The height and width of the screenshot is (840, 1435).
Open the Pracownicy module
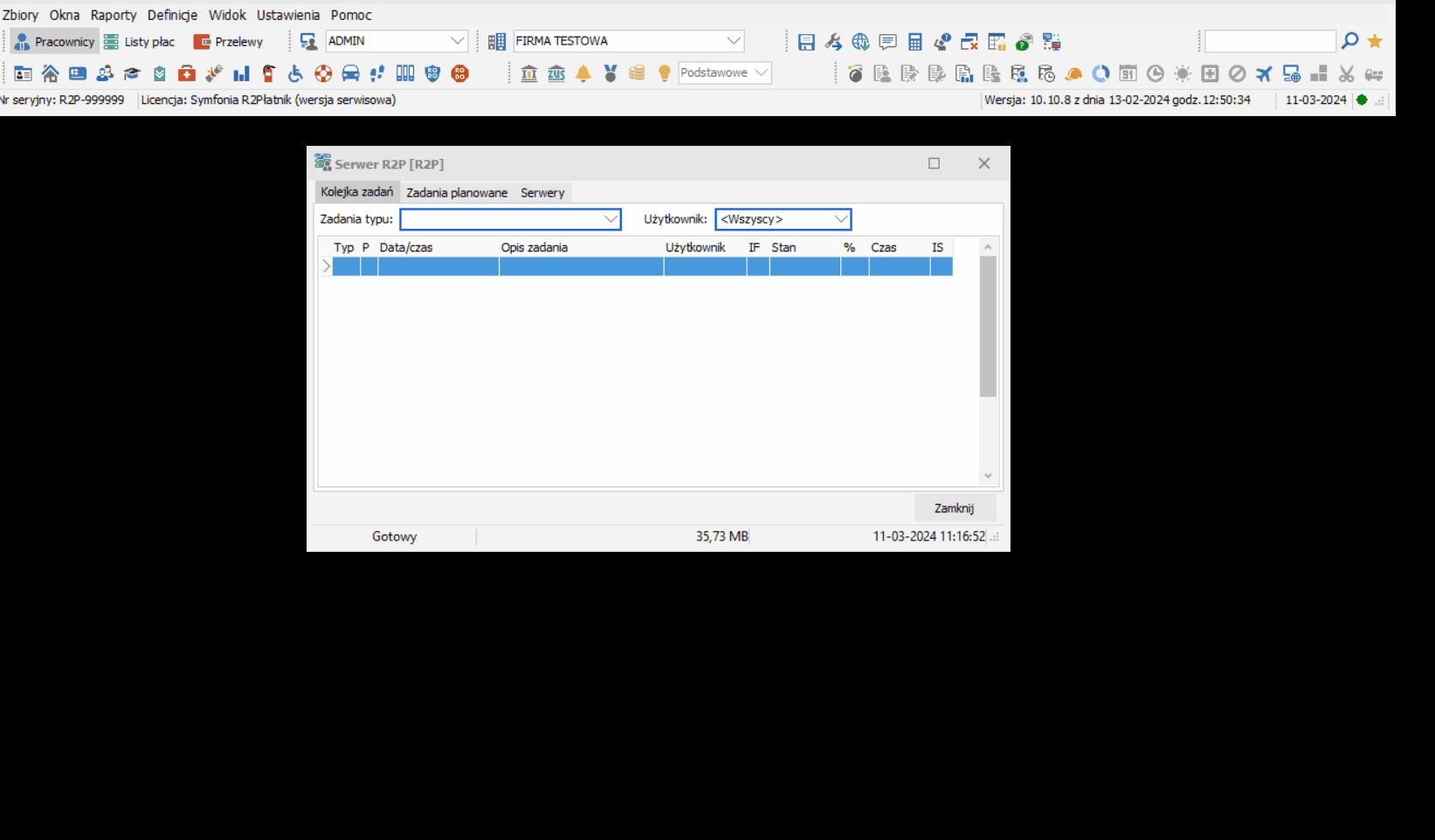coord(54,41)
